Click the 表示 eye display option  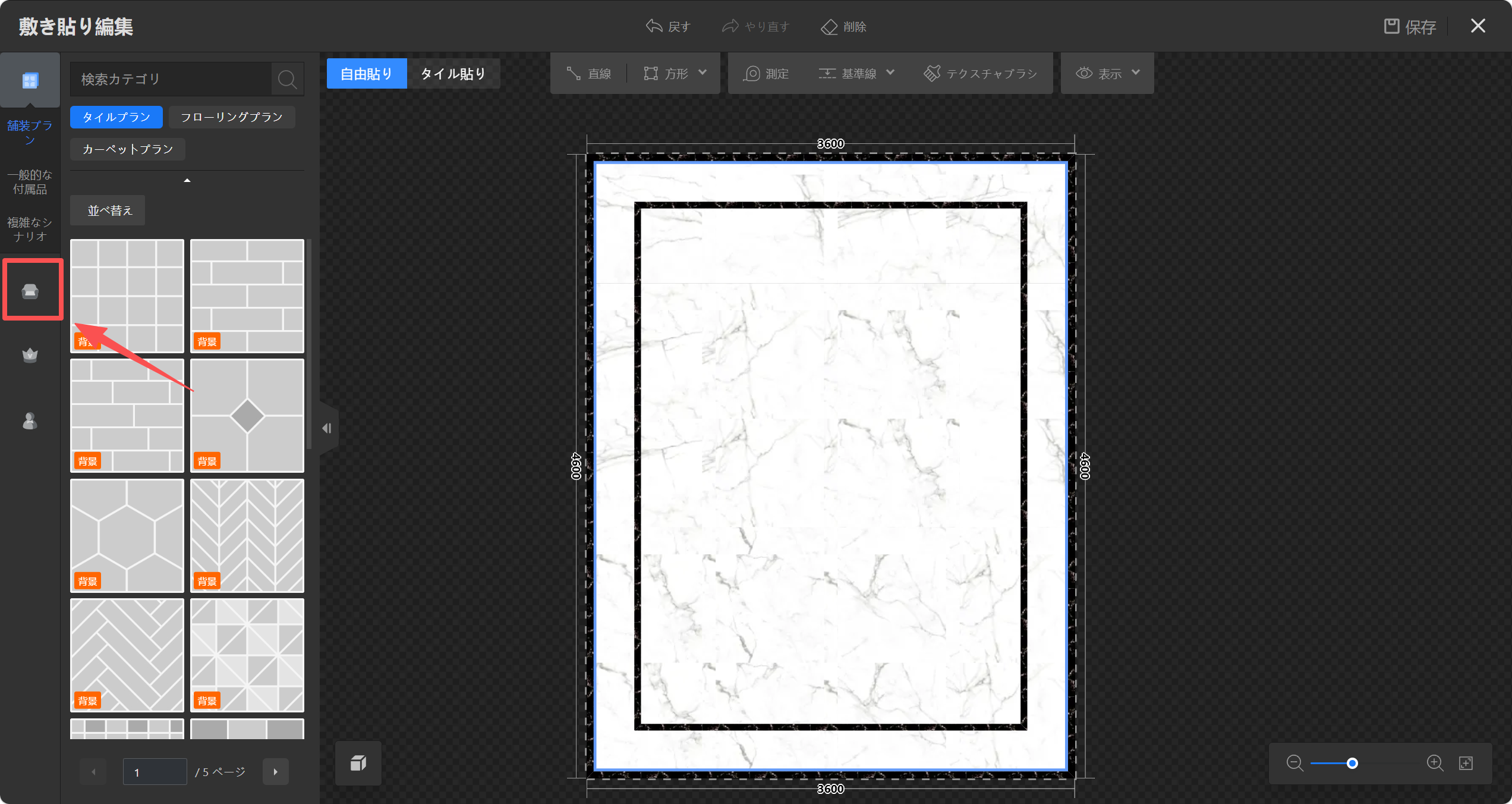1099,73
